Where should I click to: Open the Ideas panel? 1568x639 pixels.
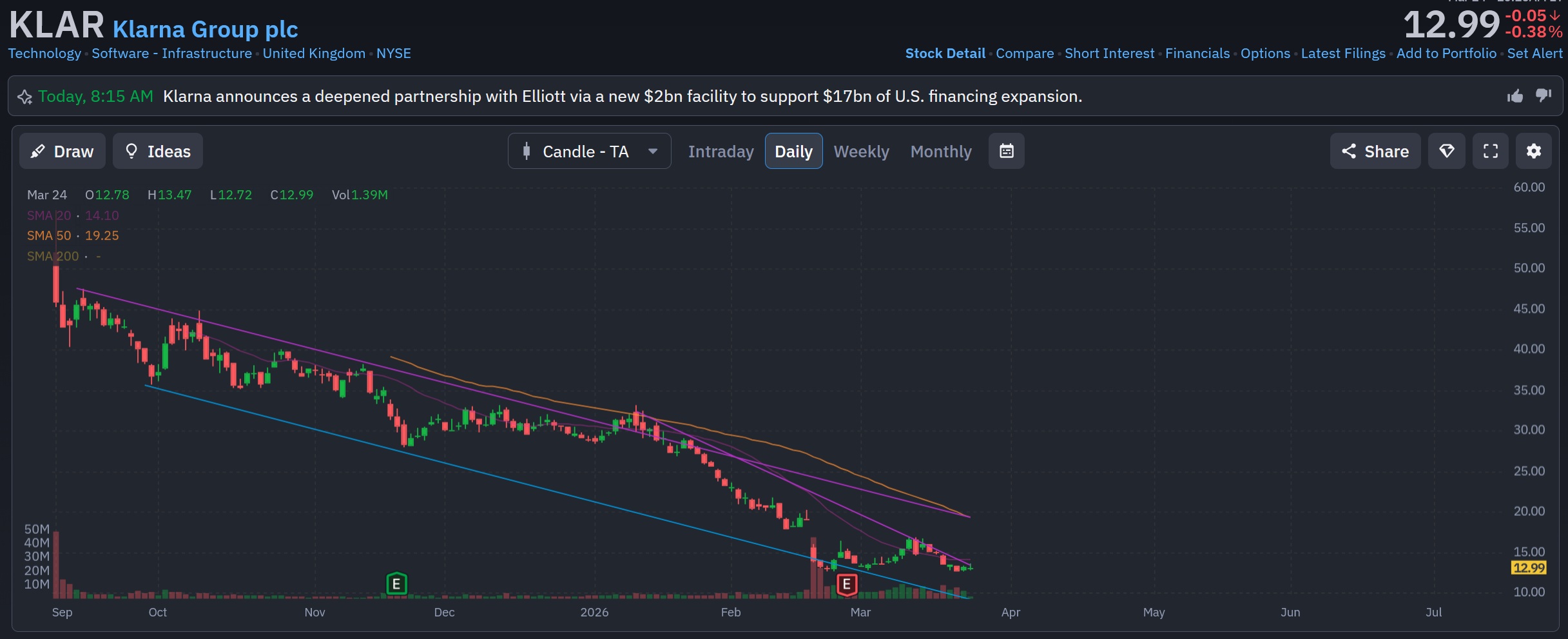pos(158,151)
